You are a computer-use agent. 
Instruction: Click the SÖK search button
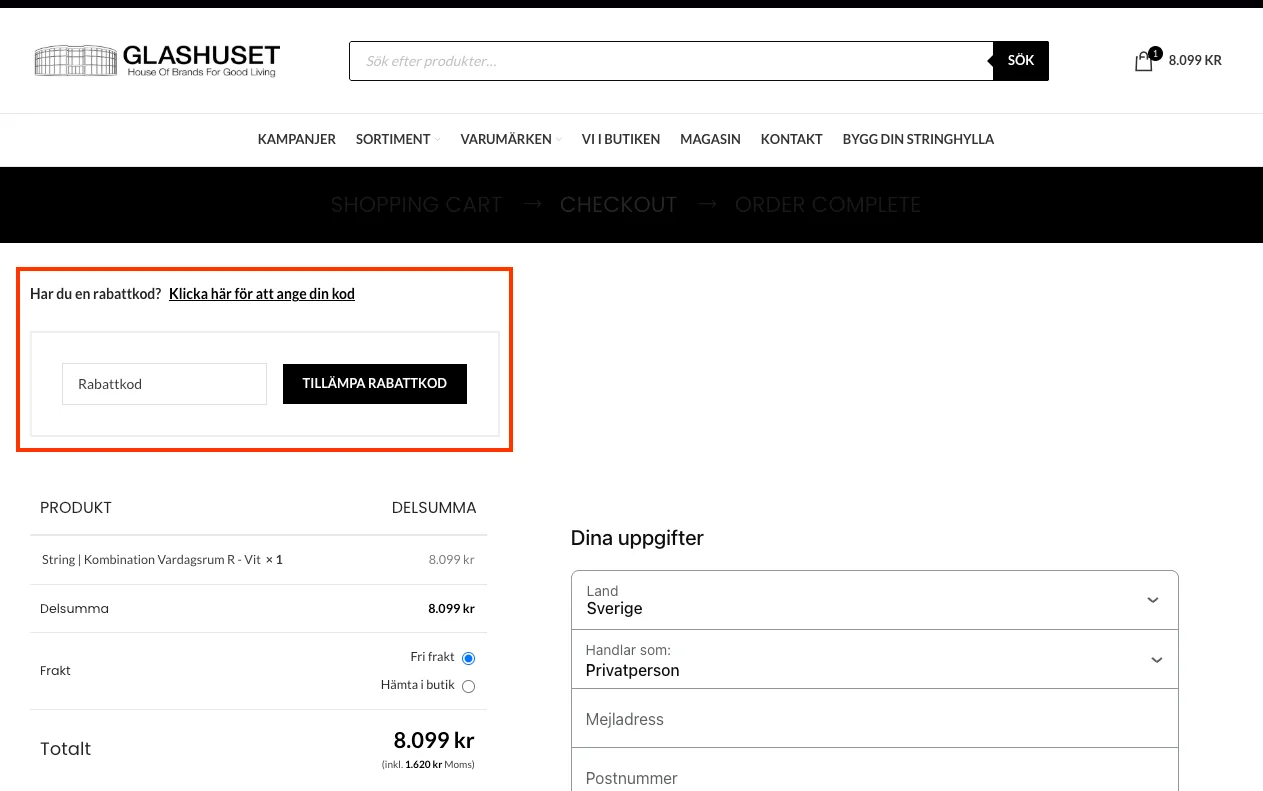[x=1020, y=61]
